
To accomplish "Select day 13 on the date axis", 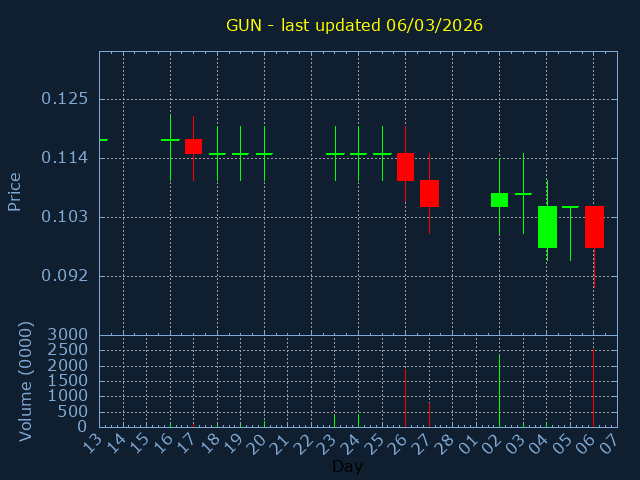I will [x=93, y=441].
